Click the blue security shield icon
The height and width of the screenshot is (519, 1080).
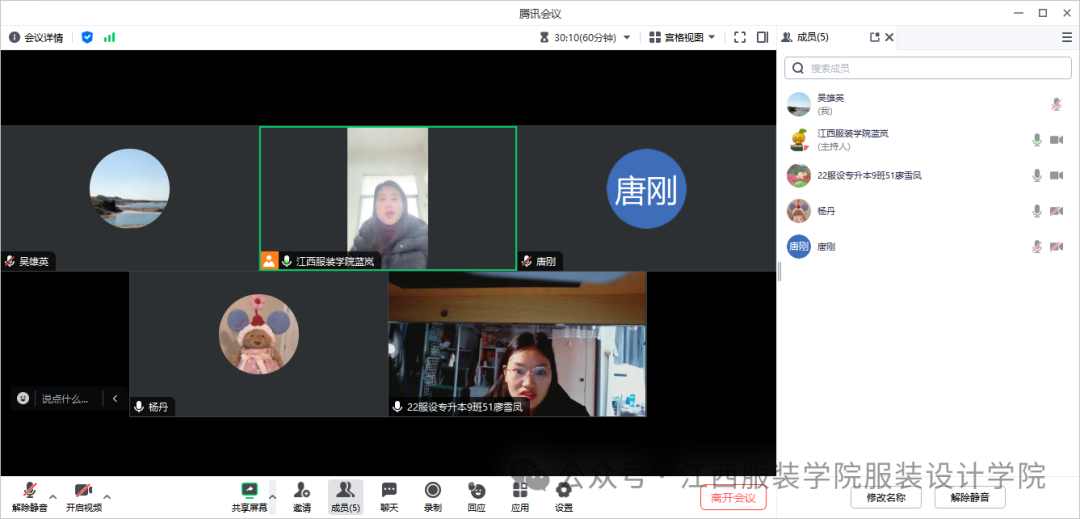click(x=87, y=37)
